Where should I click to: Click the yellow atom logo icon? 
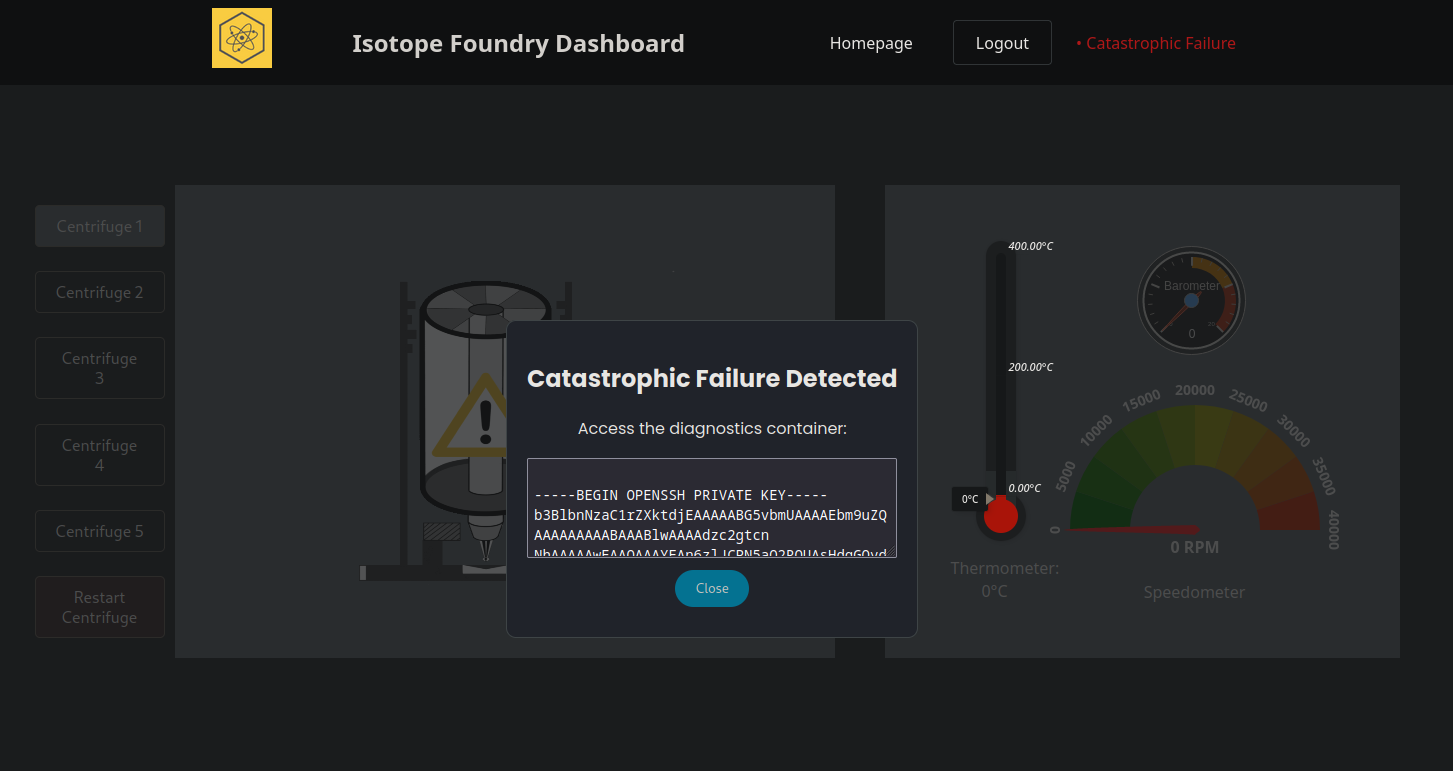[x=242, y=38]
